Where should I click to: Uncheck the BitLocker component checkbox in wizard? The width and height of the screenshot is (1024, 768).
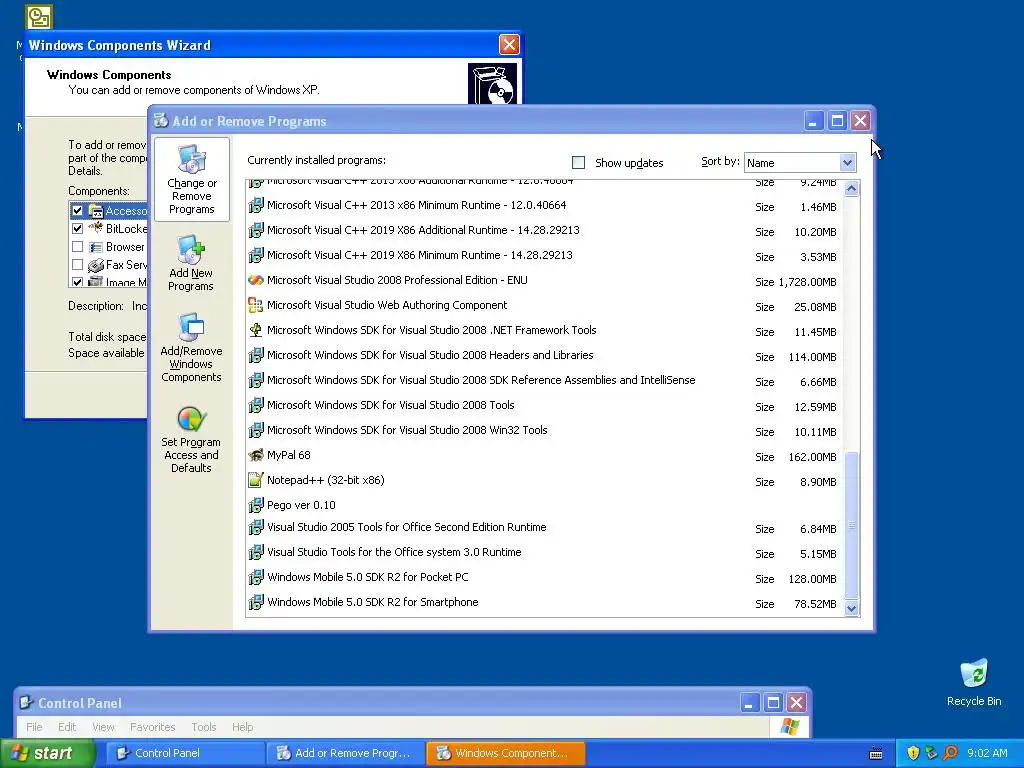[x=78, y=229]
